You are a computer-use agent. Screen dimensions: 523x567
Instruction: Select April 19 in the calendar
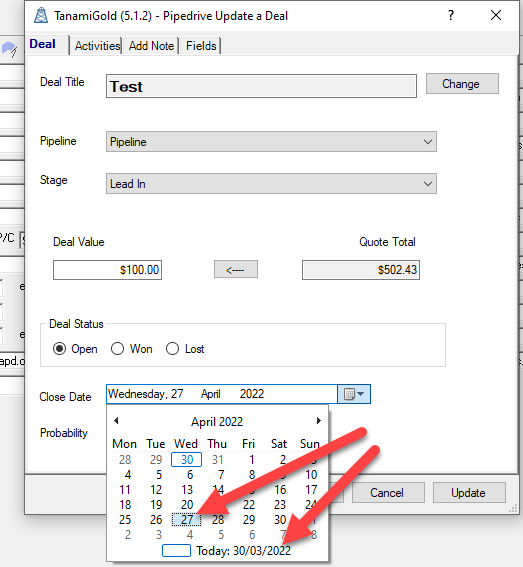[156, 504]
